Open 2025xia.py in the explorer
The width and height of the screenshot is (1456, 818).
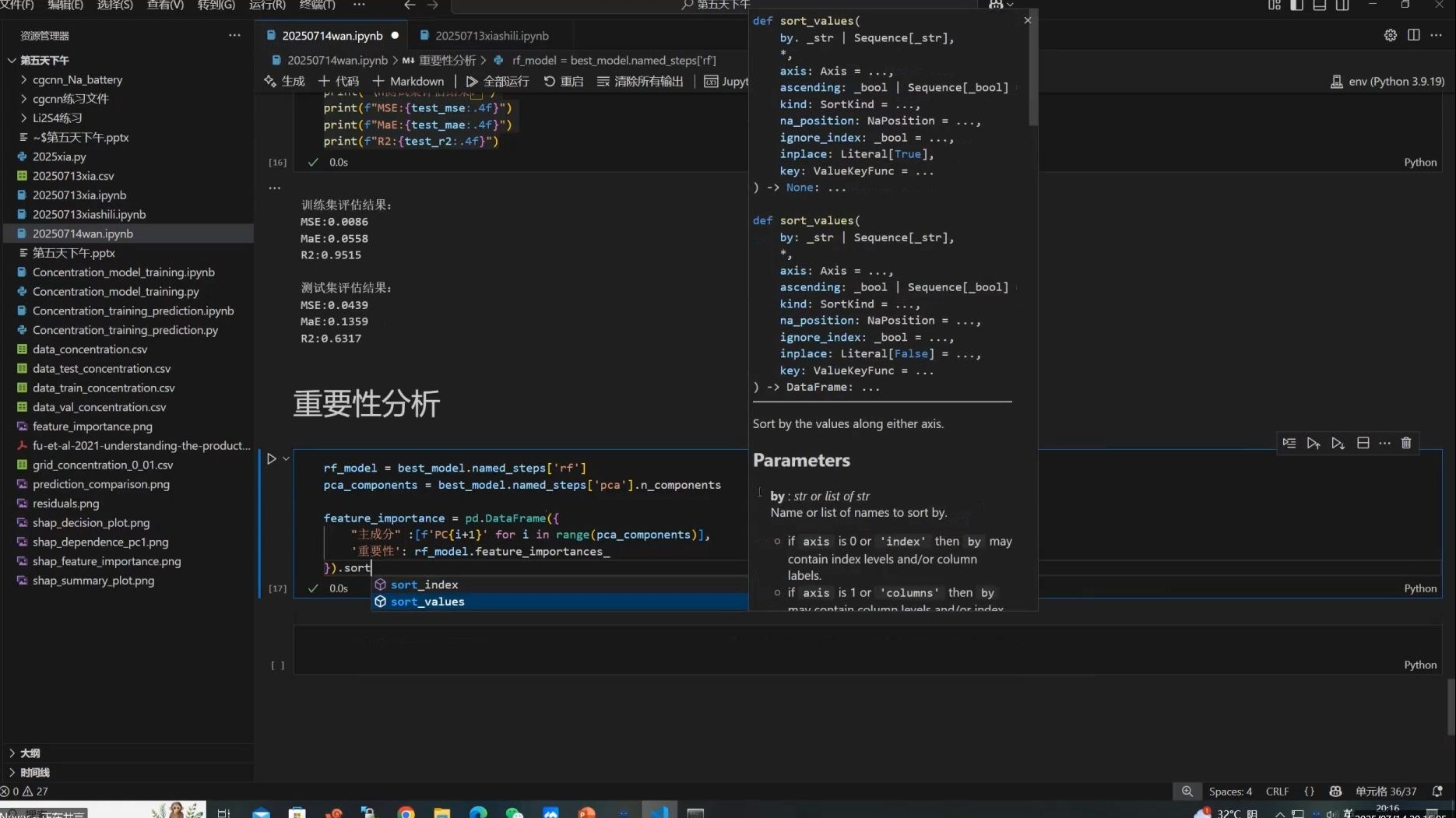(x=59, y=156)
